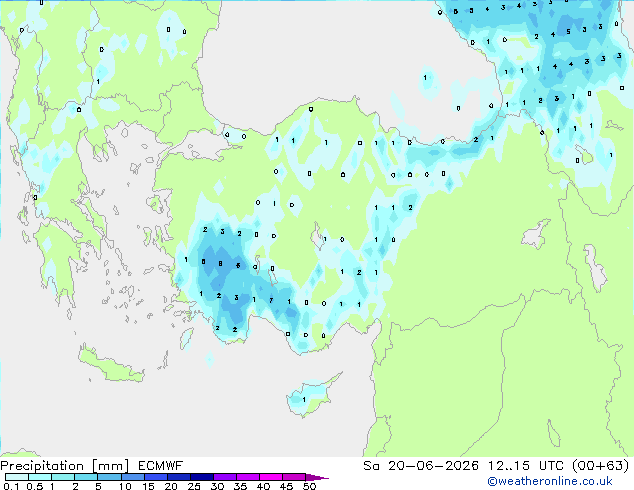Click the forecast offset '(00+63)'

(x=601, y=466)
